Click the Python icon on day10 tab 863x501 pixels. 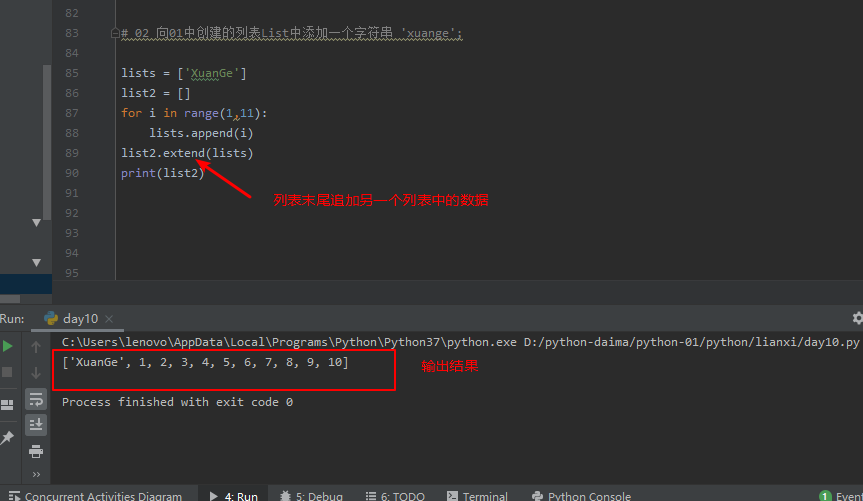pyautogui.click(x=51, y=318)
